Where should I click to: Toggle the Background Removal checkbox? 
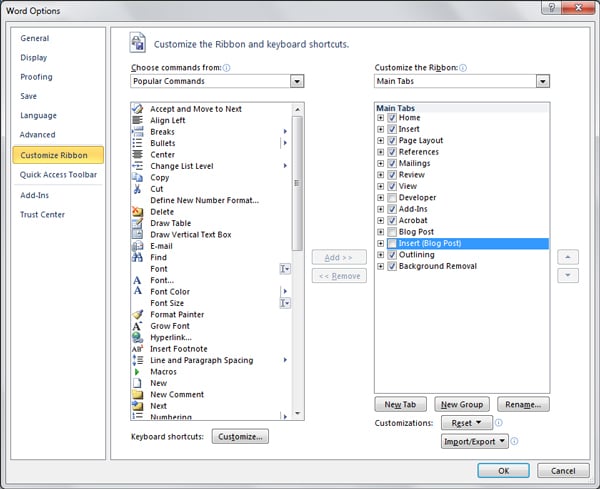tap(392, 266)
